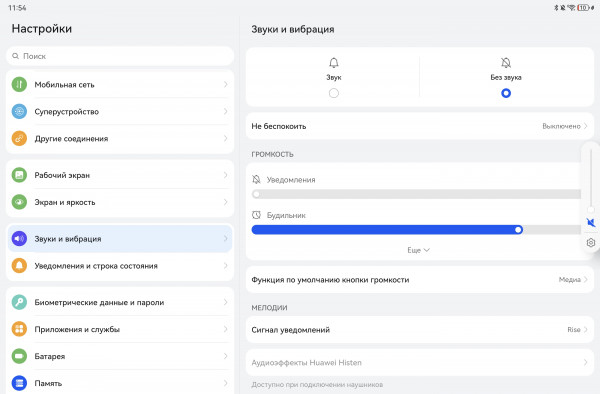This screenshot has height=394, width=600.
Task: Click the alarm clock icon beside Будильник
Action: coord(256,215)
